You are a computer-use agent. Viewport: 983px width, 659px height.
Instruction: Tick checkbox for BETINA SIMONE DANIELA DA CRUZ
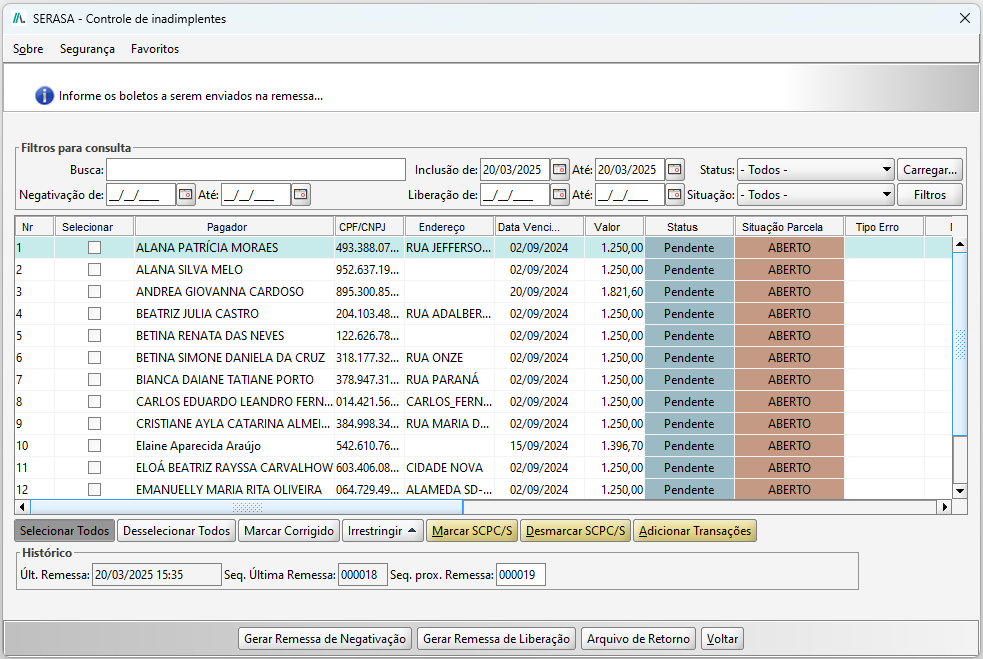point(94,357)
